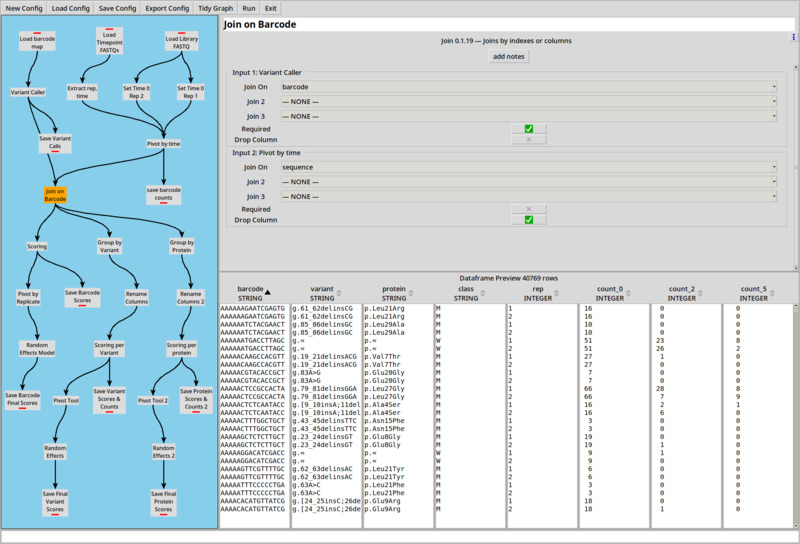Open Input 2 Join 2 dropdown

(x=529, y=182)
